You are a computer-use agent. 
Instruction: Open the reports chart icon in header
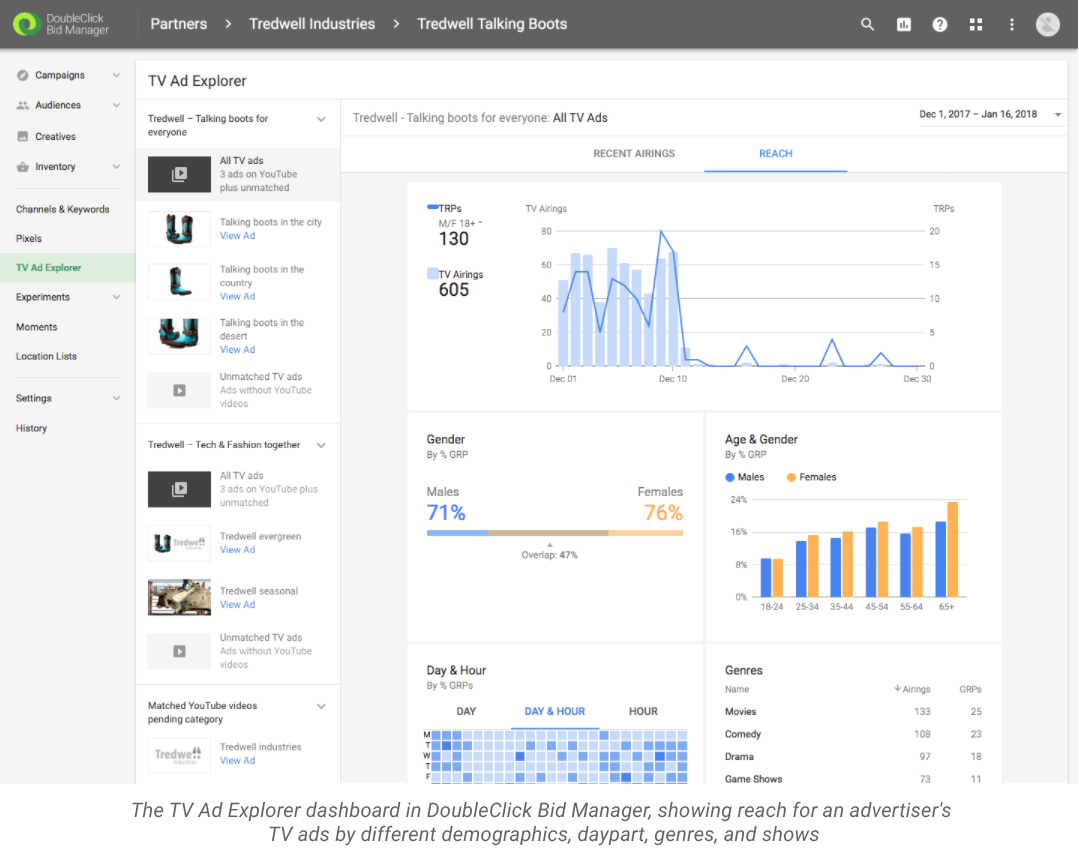click(904, 25)
